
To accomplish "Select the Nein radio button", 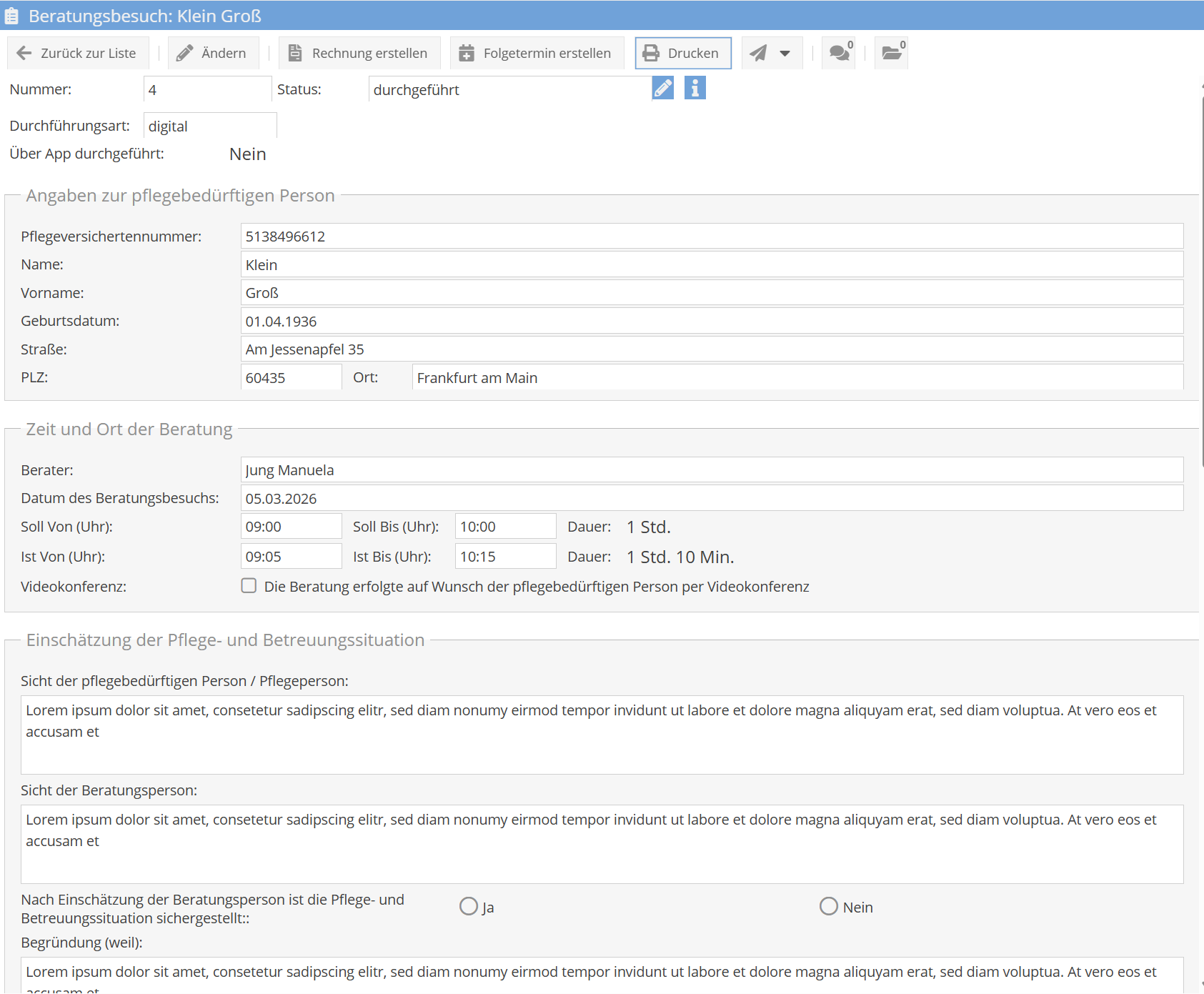I will 829,906.
